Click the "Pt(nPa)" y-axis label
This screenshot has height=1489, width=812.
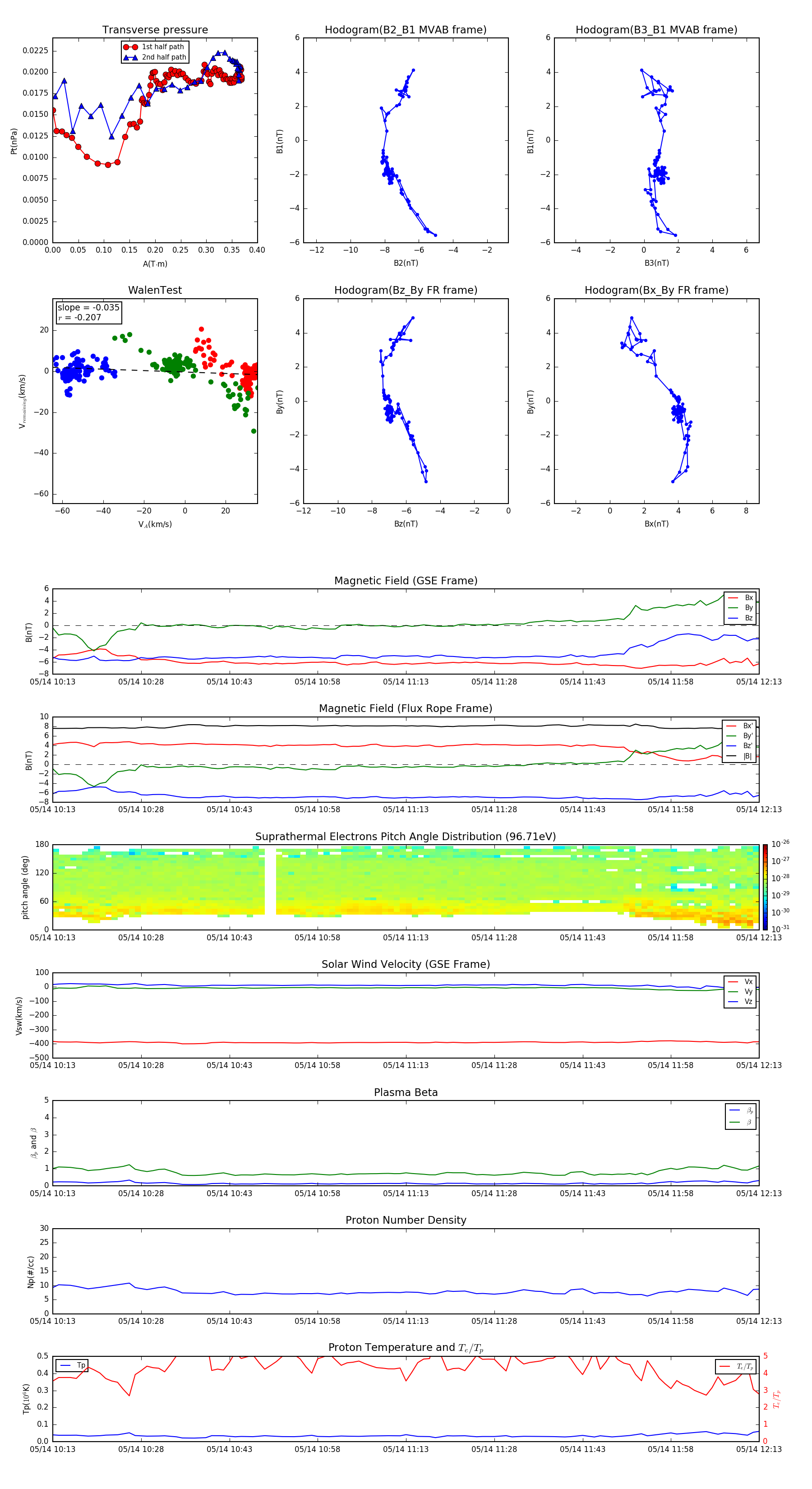[x=14, y=141]
